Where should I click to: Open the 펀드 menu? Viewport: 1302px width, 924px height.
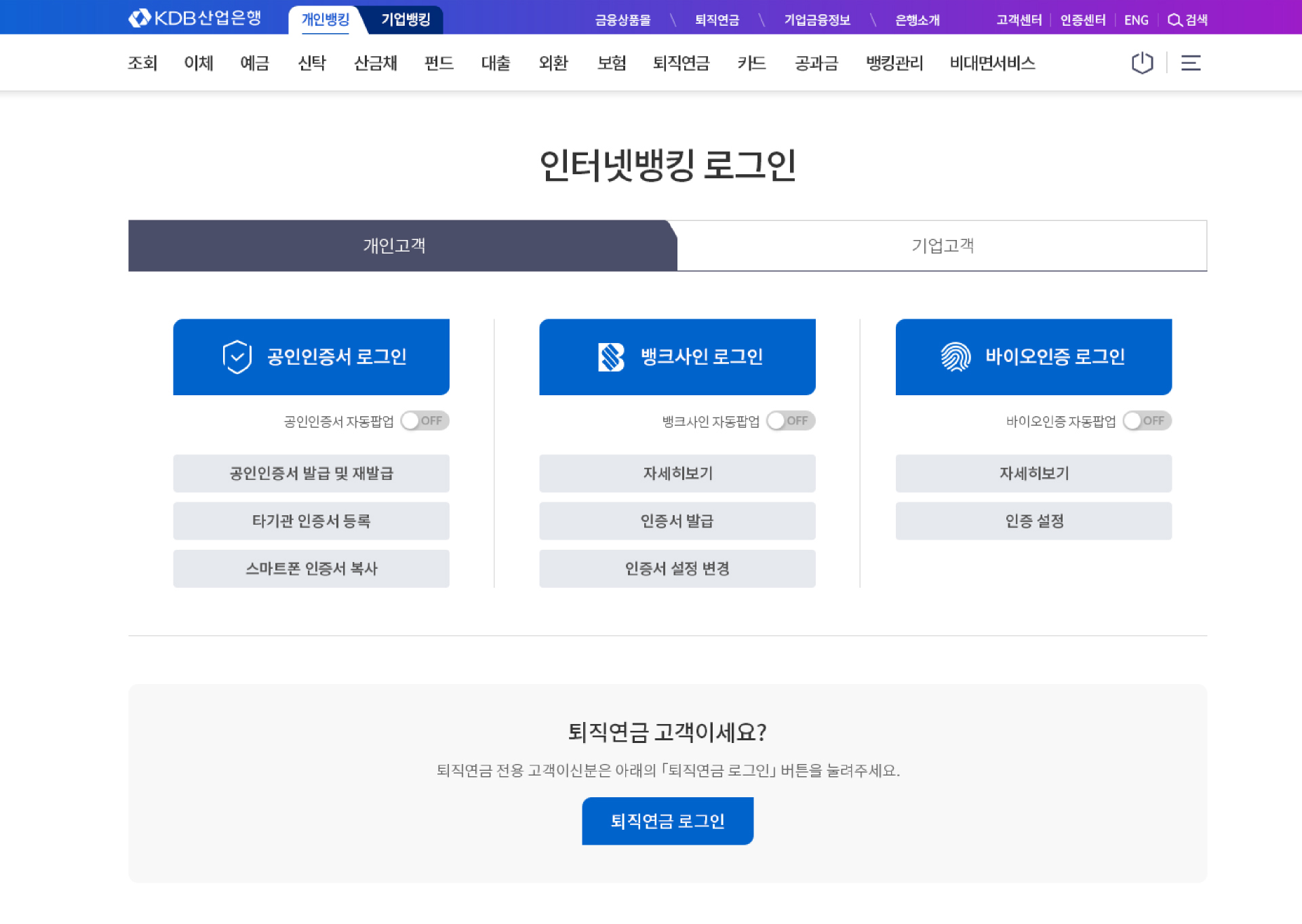(439, 63)
